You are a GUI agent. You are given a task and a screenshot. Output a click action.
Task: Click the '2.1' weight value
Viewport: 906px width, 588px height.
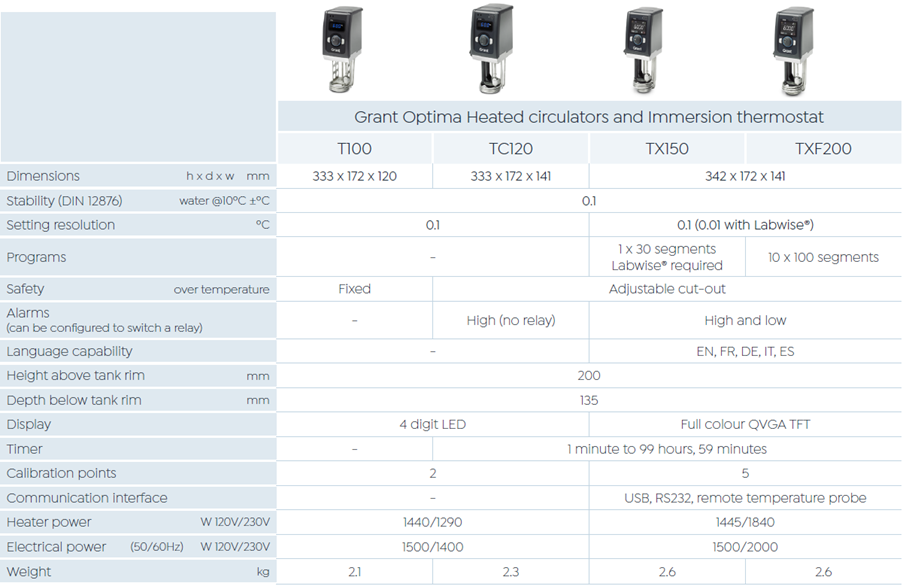click(354, 572)
